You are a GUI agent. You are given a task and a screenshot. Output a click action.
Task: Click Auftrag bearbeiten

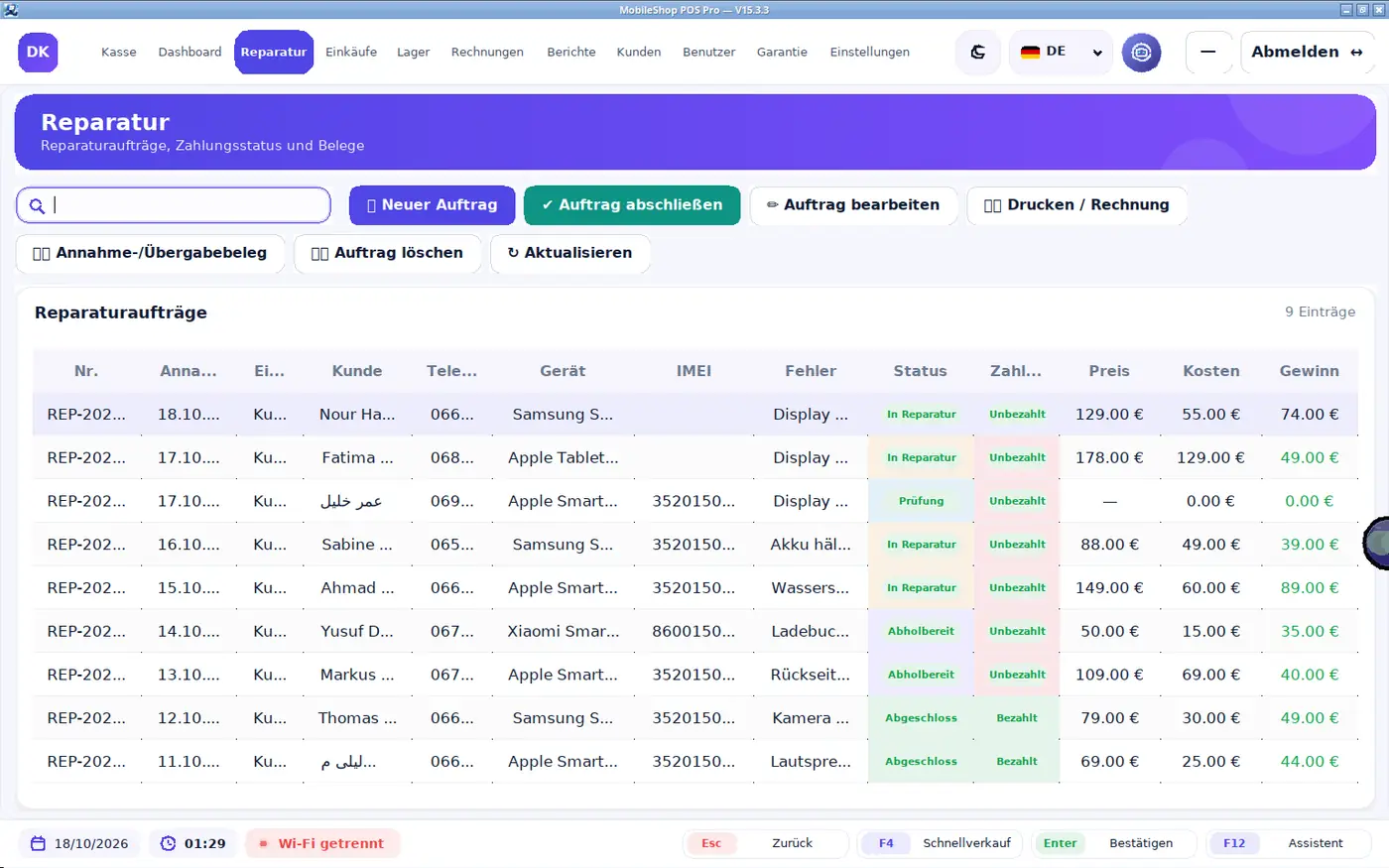[x=853, y=205]
